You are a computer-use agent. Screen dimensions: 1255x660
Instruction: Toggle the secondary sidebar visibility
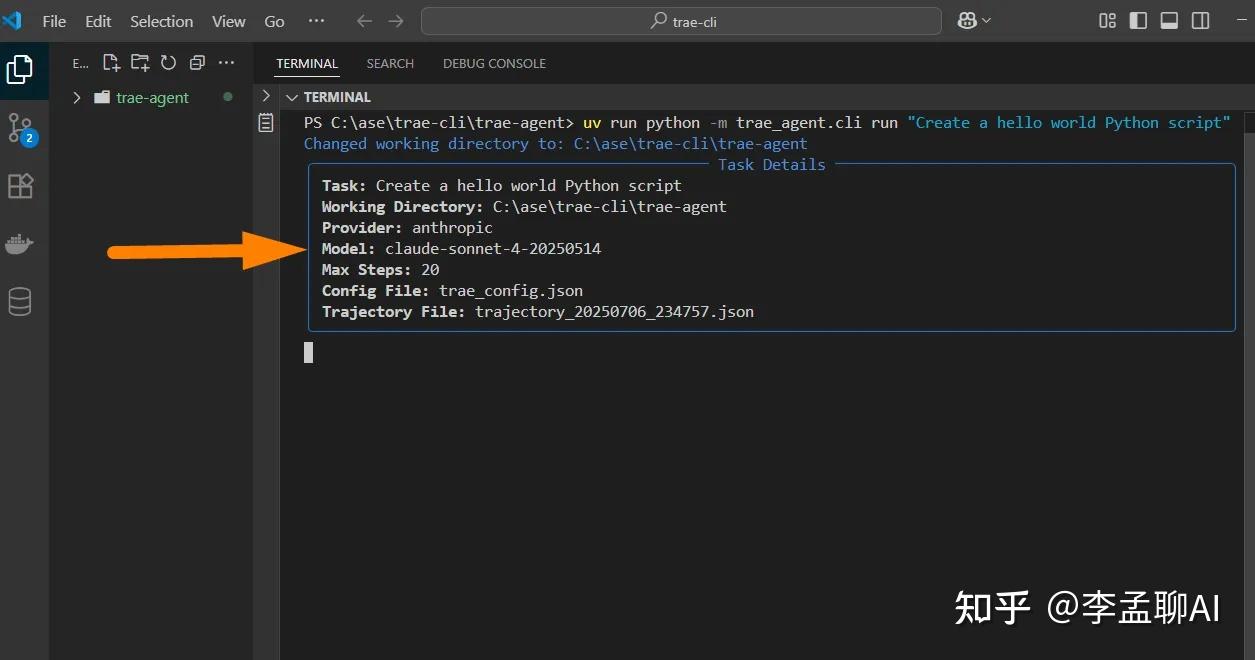(1200, 20)
